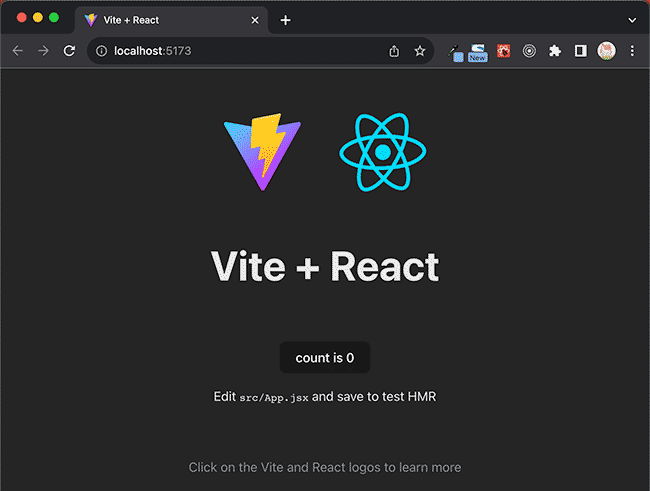Open the Extensions puzzle menu
This screenshot has width=650, height=491.
point(555,51)
